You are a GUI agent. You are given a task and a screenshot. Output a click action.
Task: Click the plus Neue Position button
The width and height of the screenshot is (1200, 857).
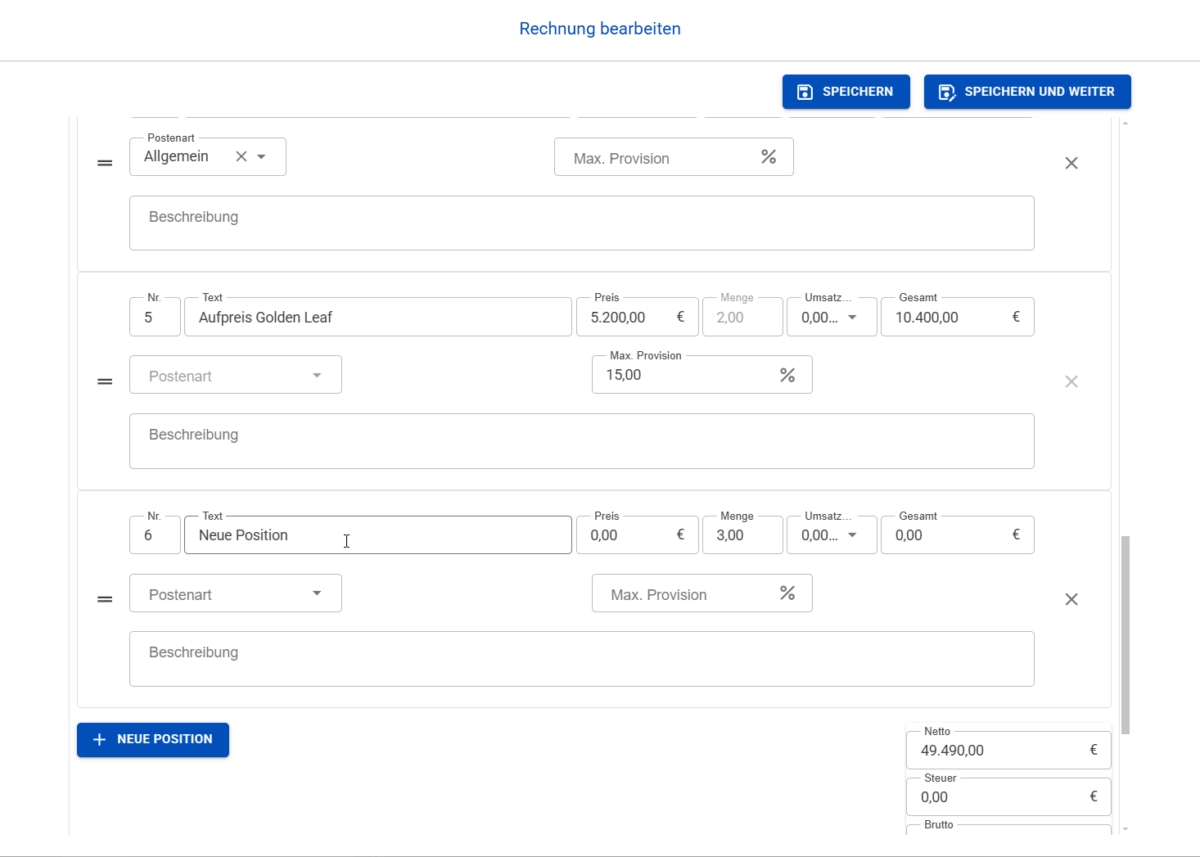point(153,740)
